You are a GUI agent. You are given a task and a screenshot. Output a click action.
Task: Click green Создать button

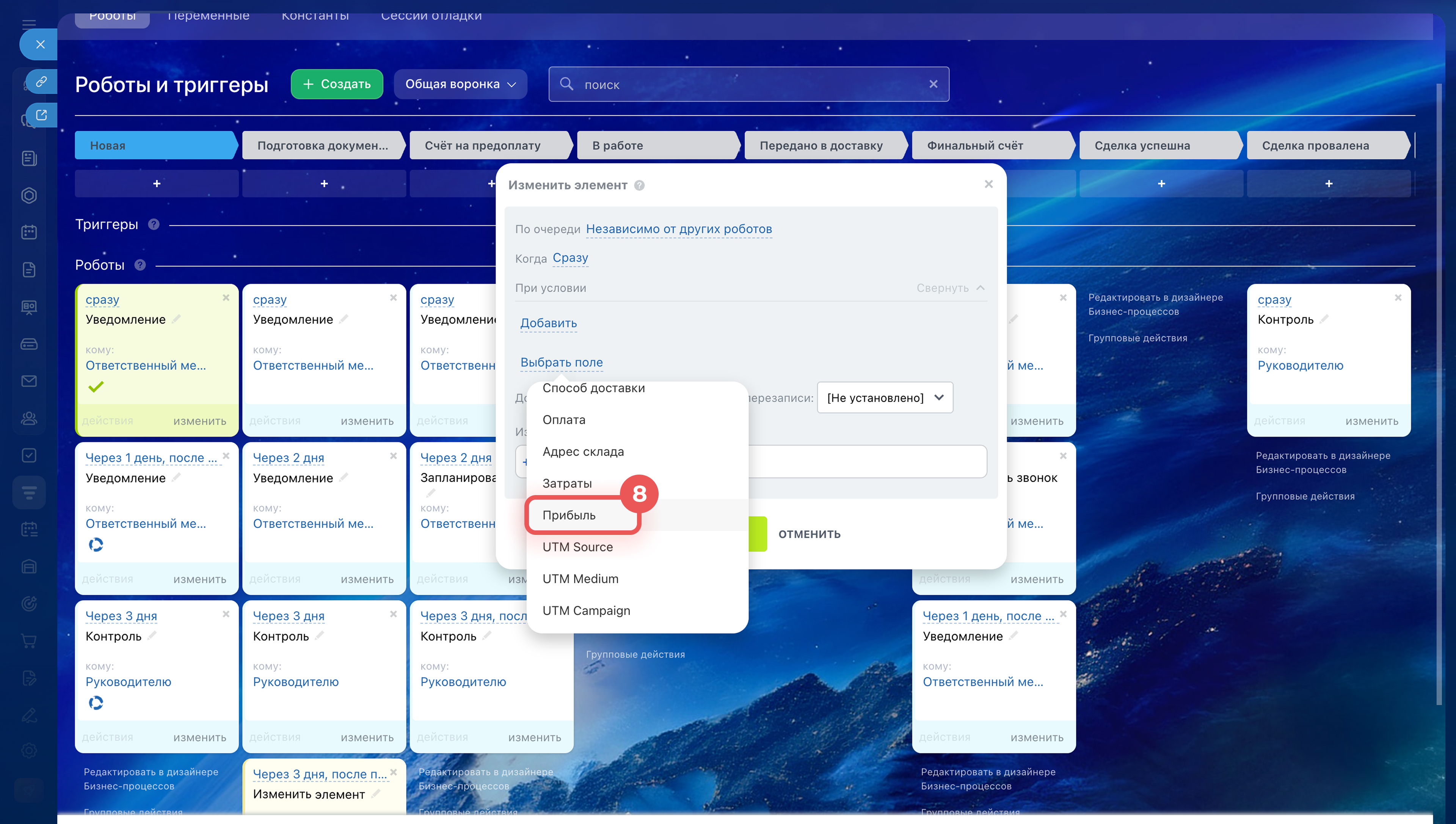pyautogui.click(x=337, y=84)
